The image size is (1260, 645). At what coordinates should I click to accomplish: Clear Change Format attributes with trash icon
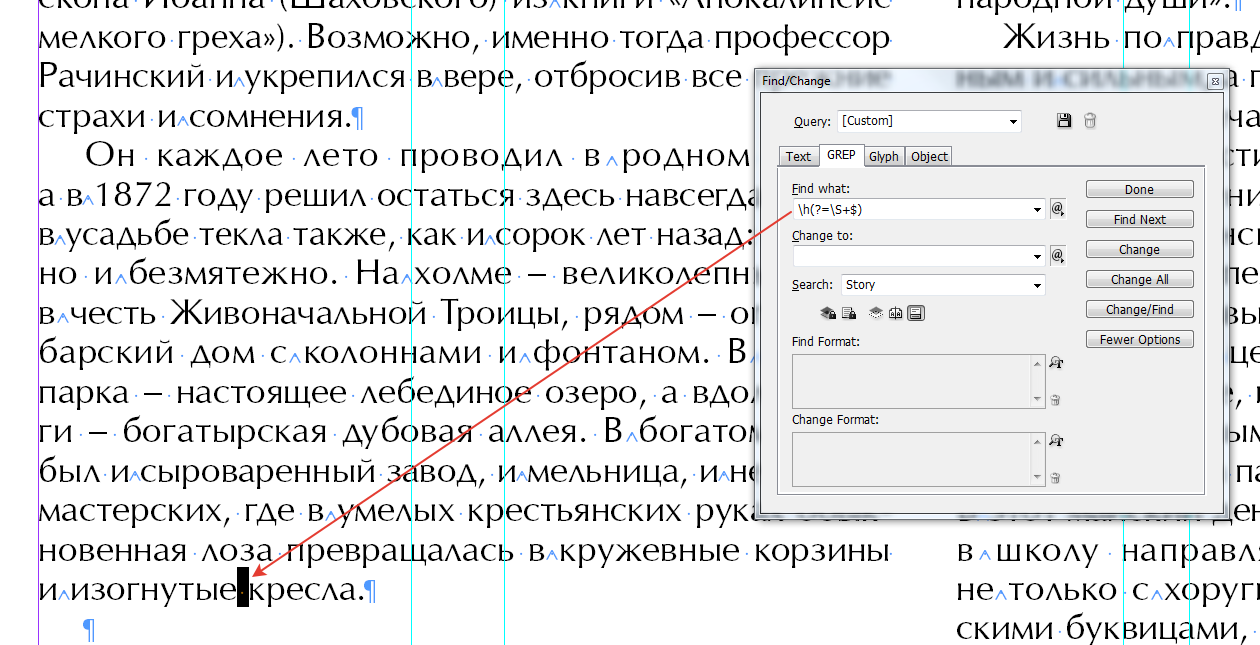pyautogui.click(x=1055, y=477)
